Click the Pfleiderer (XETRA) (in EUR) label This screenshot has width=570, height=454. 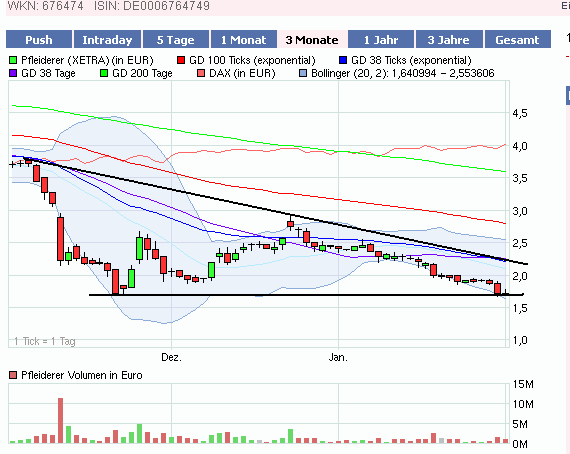87,60
